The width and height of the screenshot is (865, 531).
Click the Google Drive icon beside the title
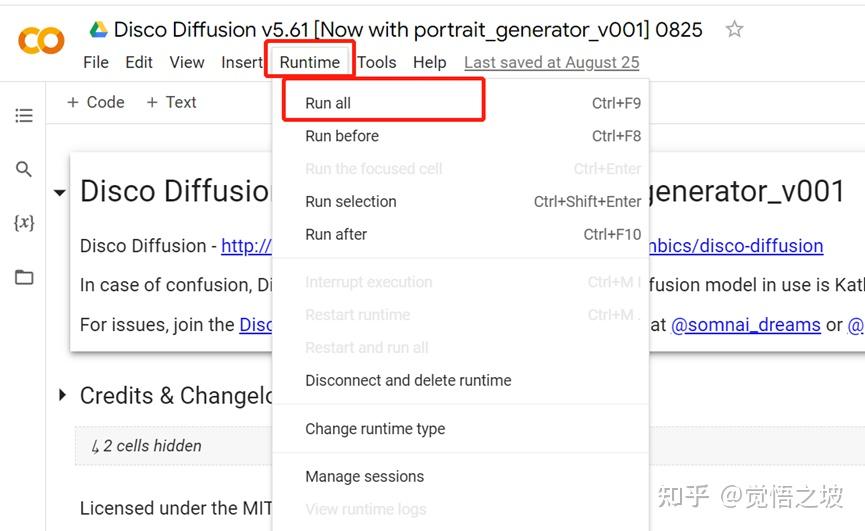click(99, 29)
